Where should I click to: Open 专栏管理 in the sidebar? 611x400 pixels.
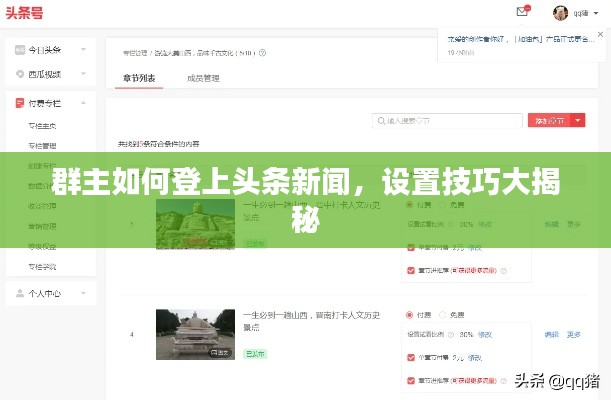pos(42,146)
